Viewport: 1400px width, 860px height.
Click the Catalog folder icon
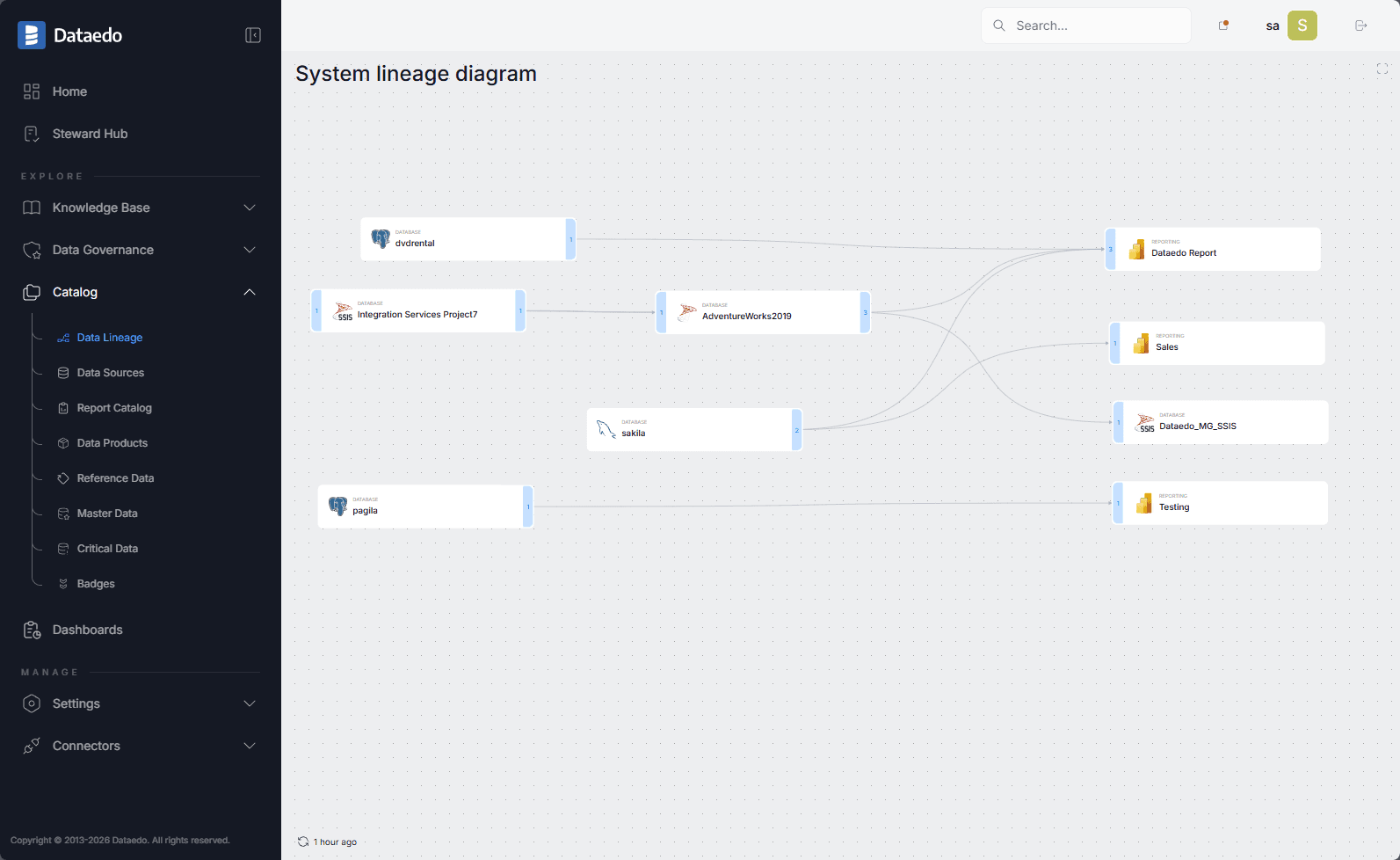tap(32, 292)
